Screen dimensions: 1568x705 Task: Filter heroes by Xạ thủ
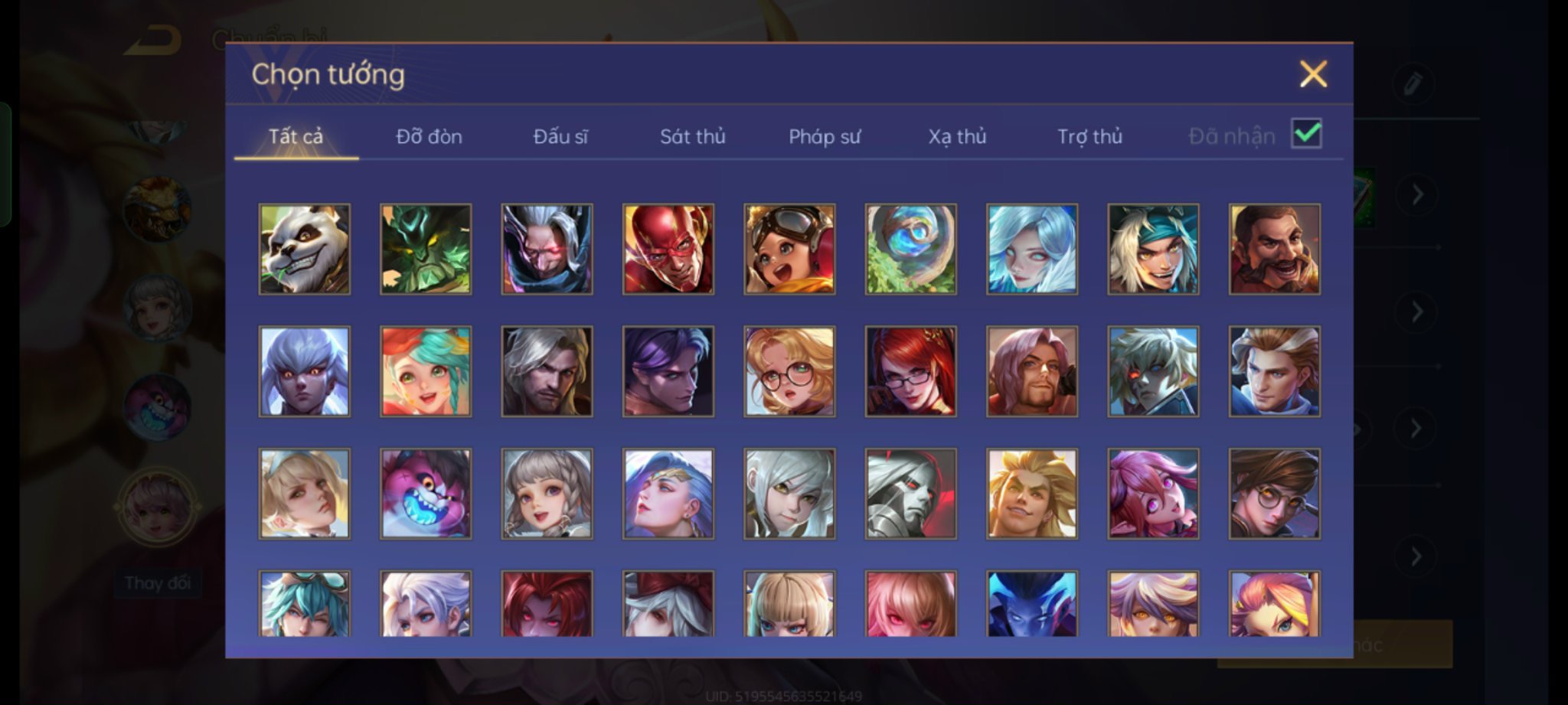pos(957,136)
